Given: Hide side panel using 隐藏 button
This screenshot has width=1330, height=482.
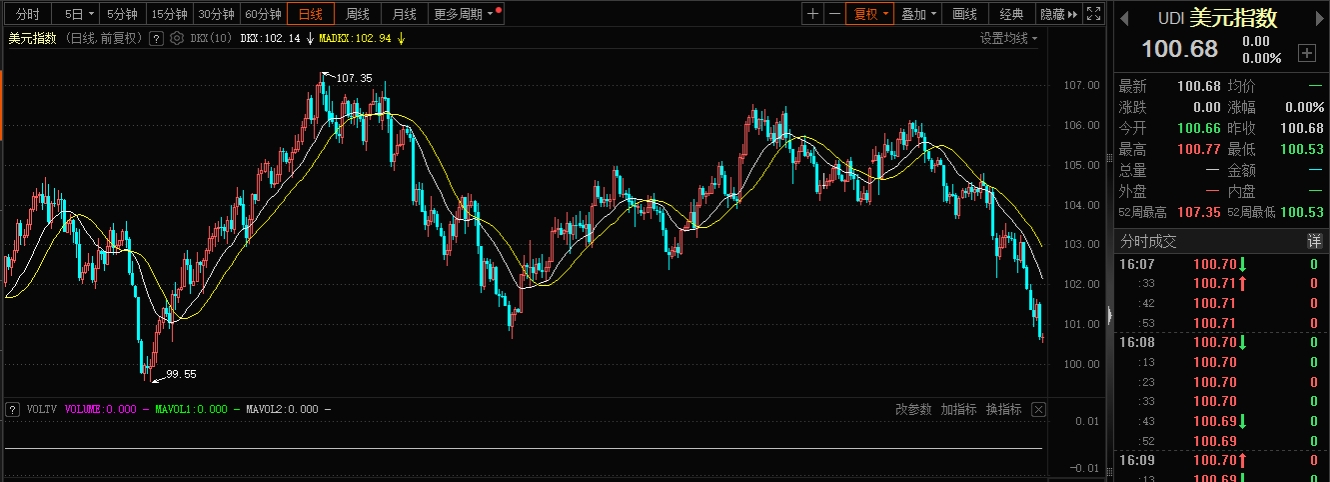Looking at the screenshot, I should [x=1059, y=14].
